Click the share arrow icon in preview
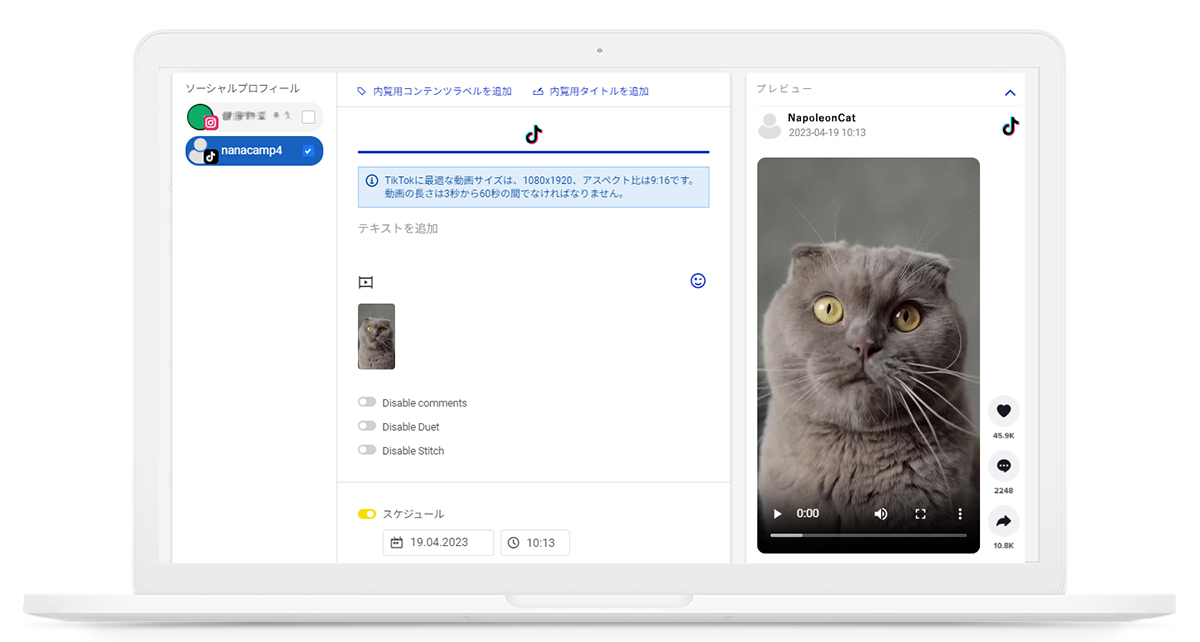 pyautogui.click(x=1004, y=521)
